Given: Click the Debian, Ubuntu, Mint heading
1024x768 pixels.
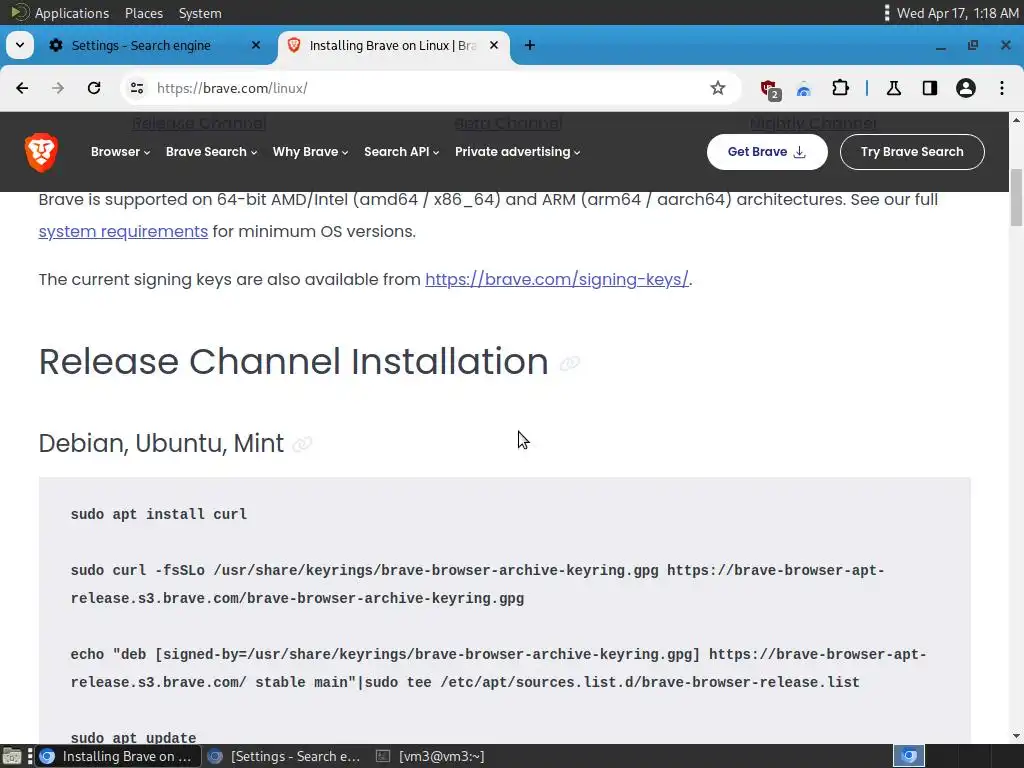Looking at the screenshot, I should coord(161,443).
